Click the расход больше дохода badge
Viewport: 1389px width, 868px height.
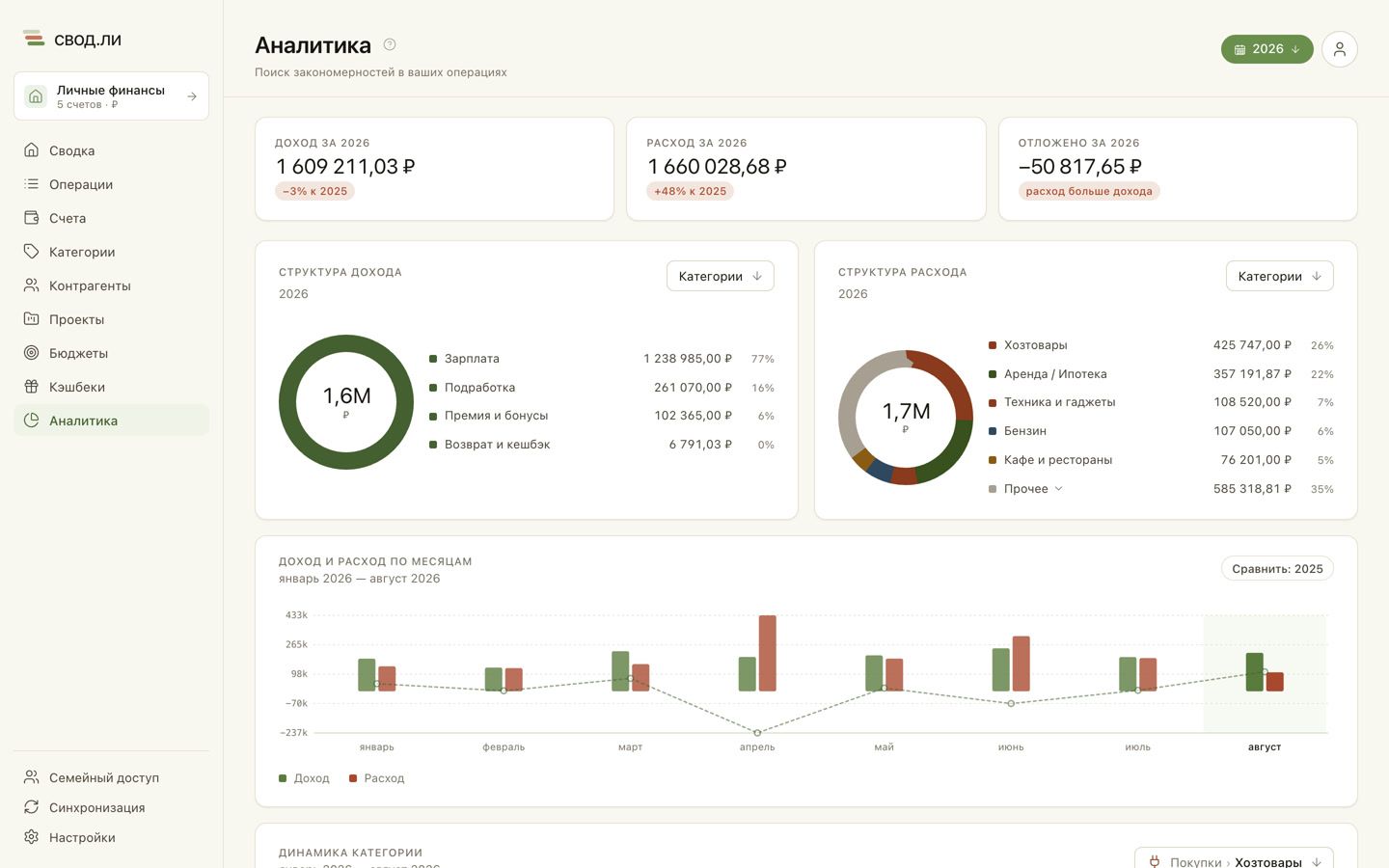click(x=1089, y=191)
